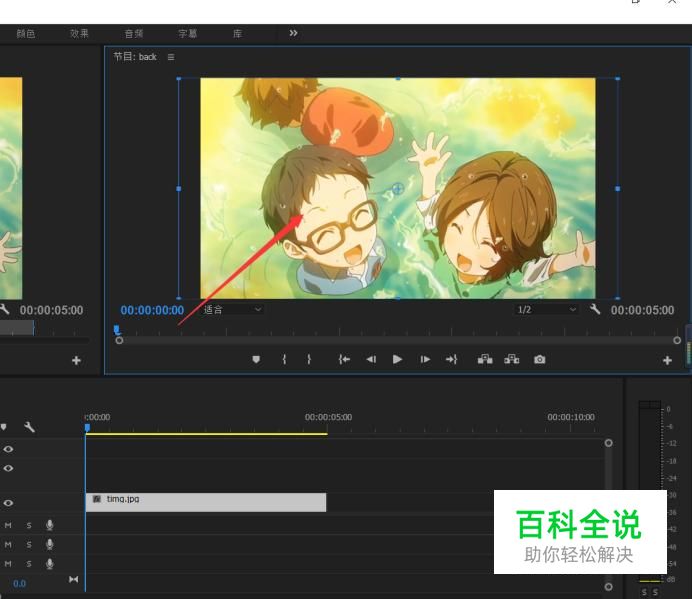Switch to the 库 workspace
Screen dimensions: 692x599
click(237, 34)
